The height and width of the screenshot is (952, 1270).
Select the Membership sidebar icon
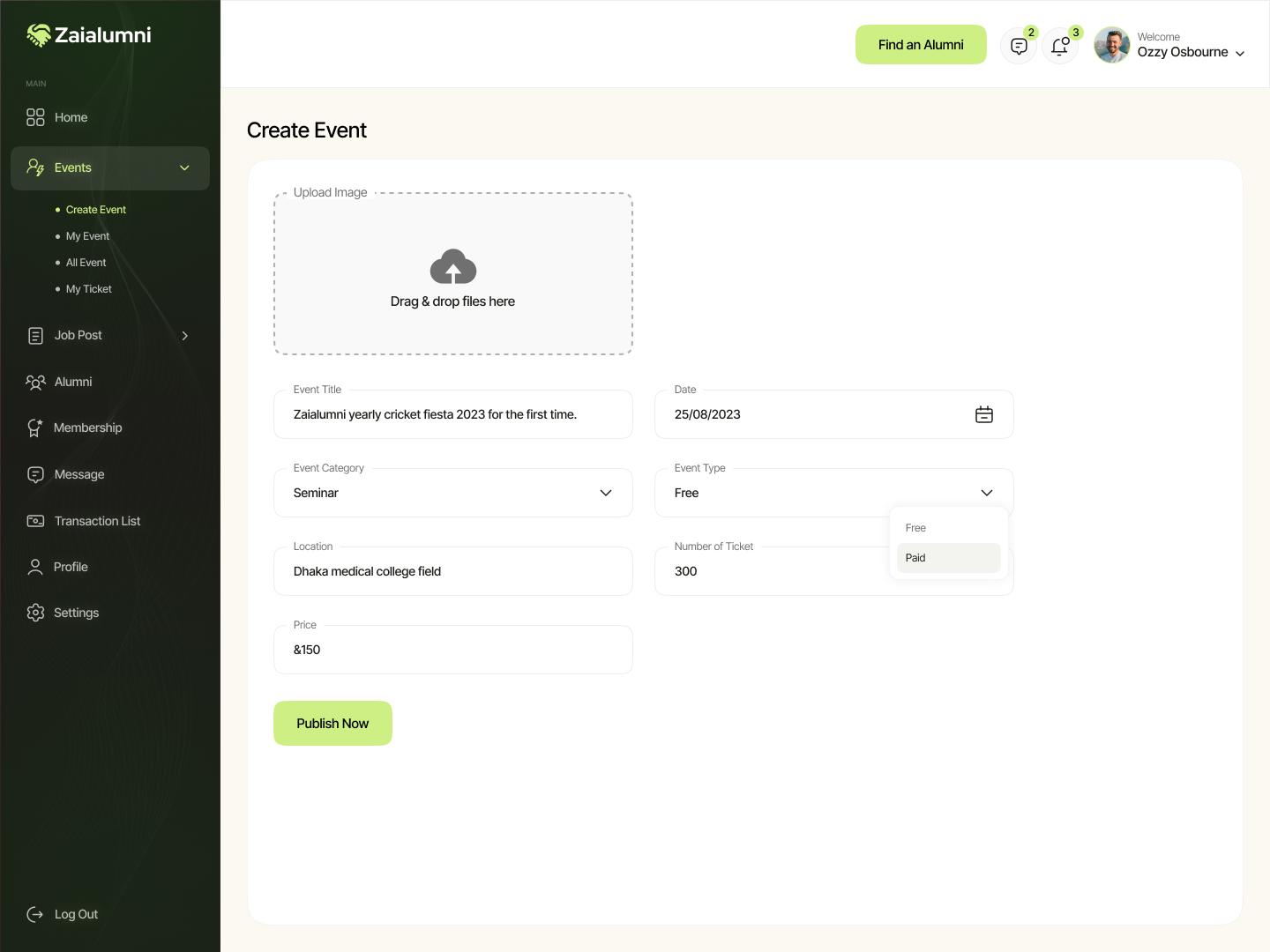tap(34, 428)
